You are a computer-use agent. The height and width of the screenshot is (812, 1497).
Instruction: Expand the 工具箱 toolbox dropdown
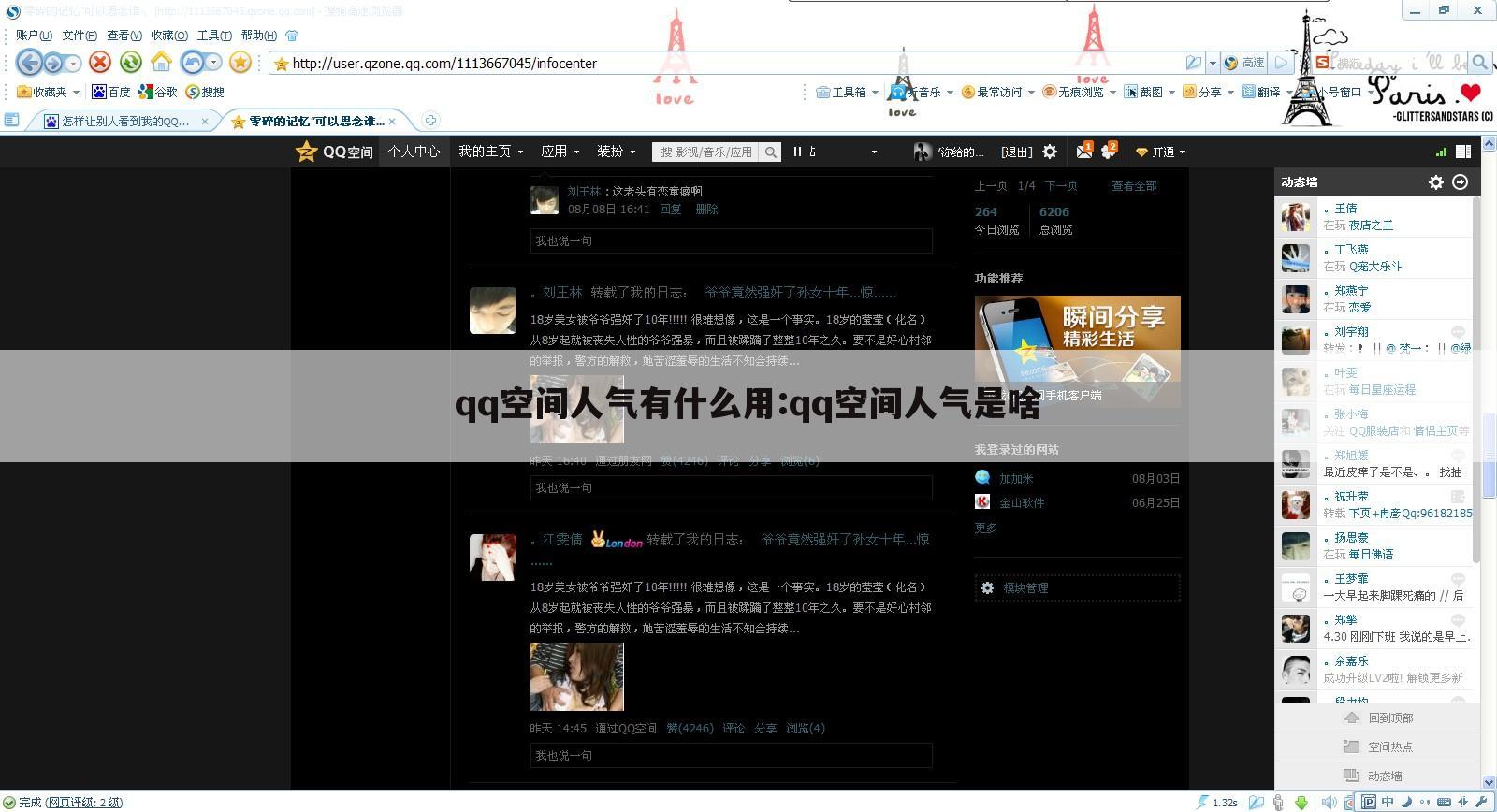(875, 92)
